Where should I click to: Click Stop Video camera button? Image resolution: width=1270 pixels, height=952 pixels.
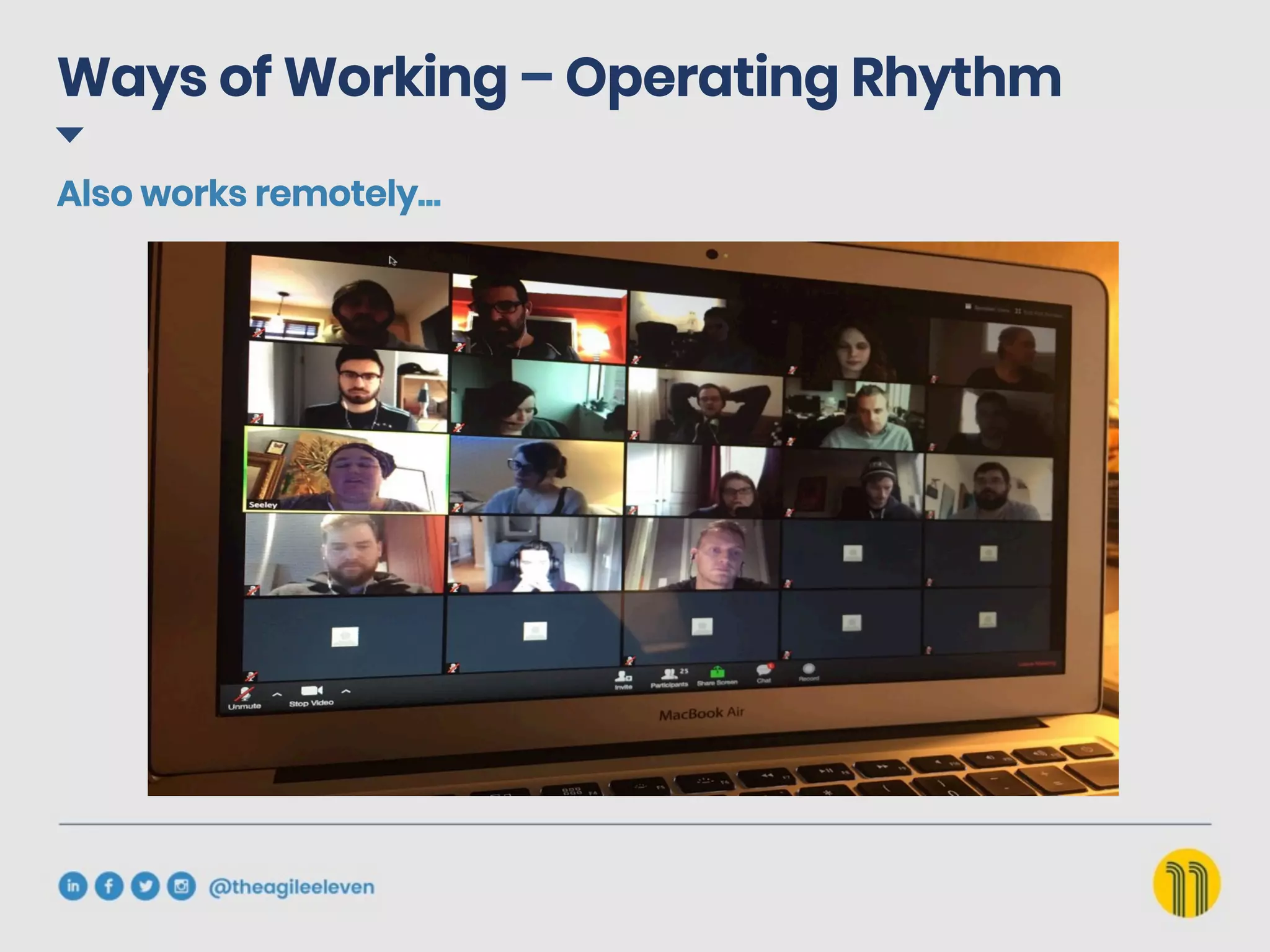[x=311, y=695]
